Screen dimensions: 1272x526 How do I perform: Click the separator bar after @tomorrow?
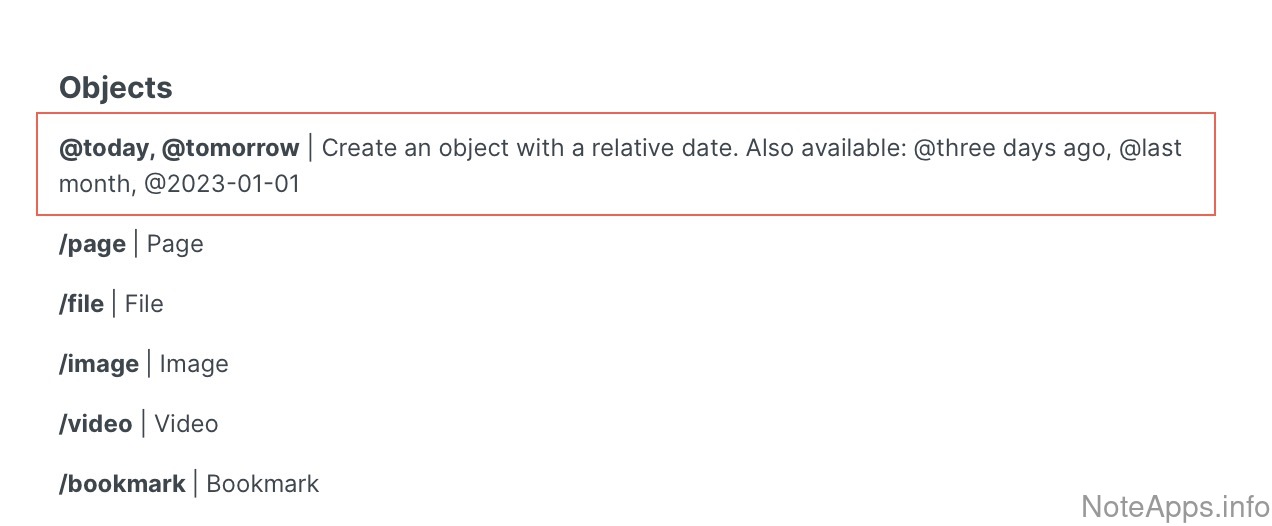(310, 148)
